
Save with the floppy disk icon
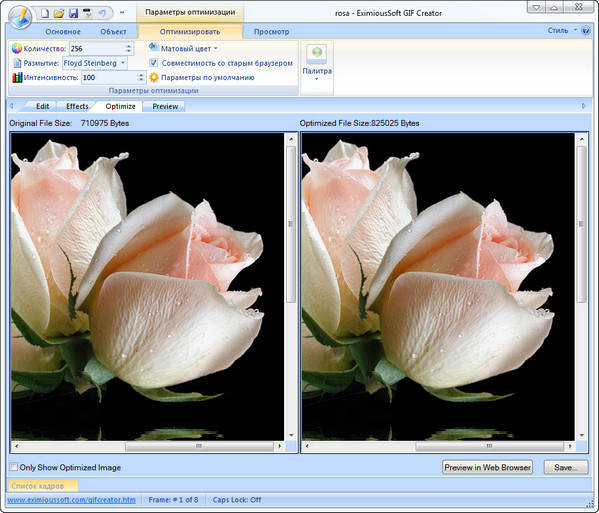73,13
